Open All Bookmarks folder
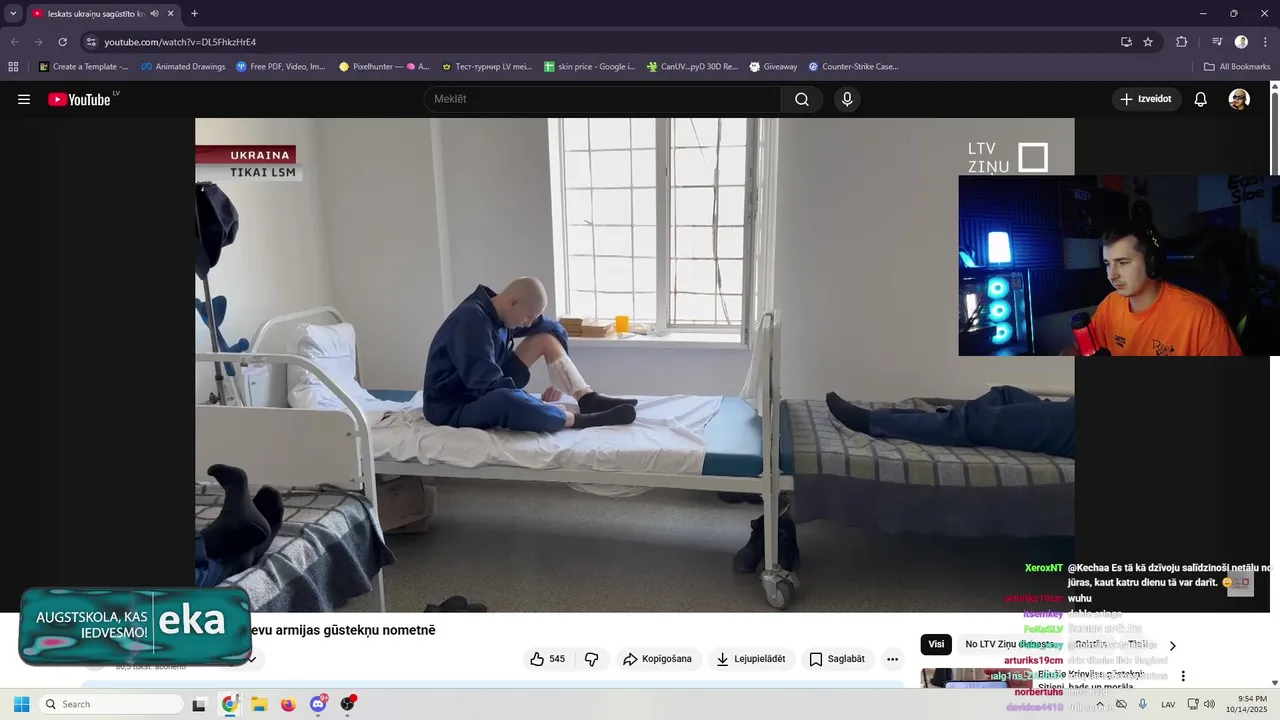 coord(1237,67)
